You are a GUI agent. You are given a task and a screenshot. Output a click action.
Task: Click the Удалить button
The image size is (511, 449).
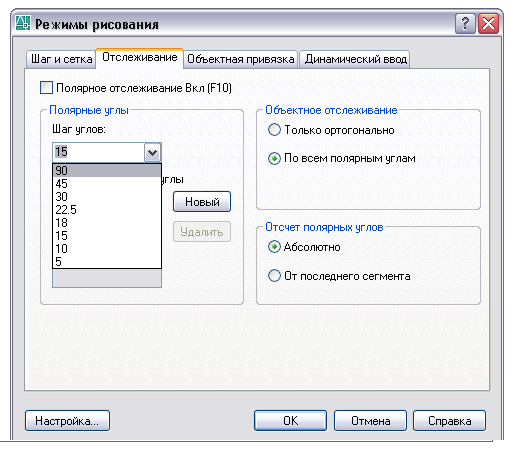(202, 232)
